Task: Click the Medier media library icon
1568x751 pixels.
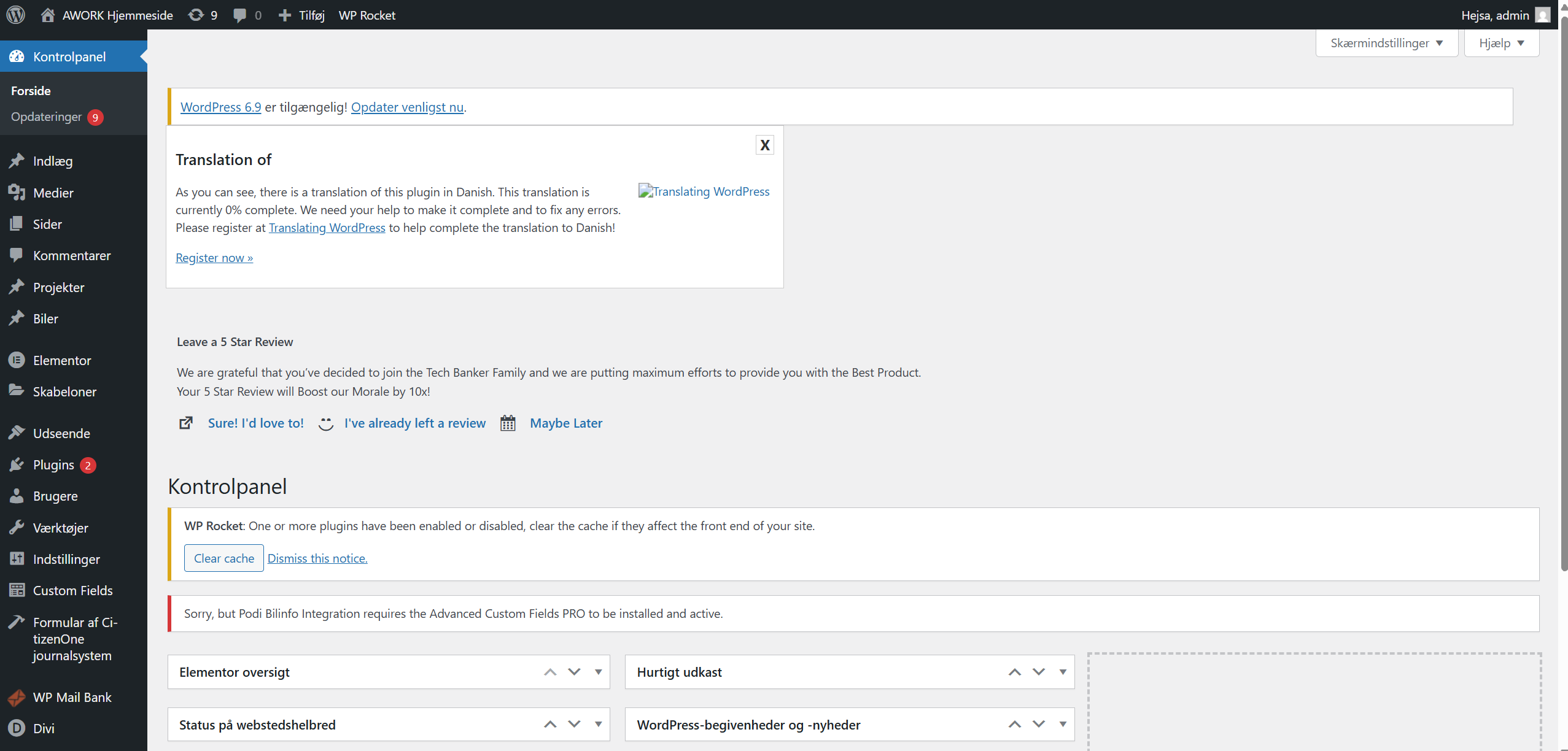Action: pyautogui.click(x=17, y=193)
